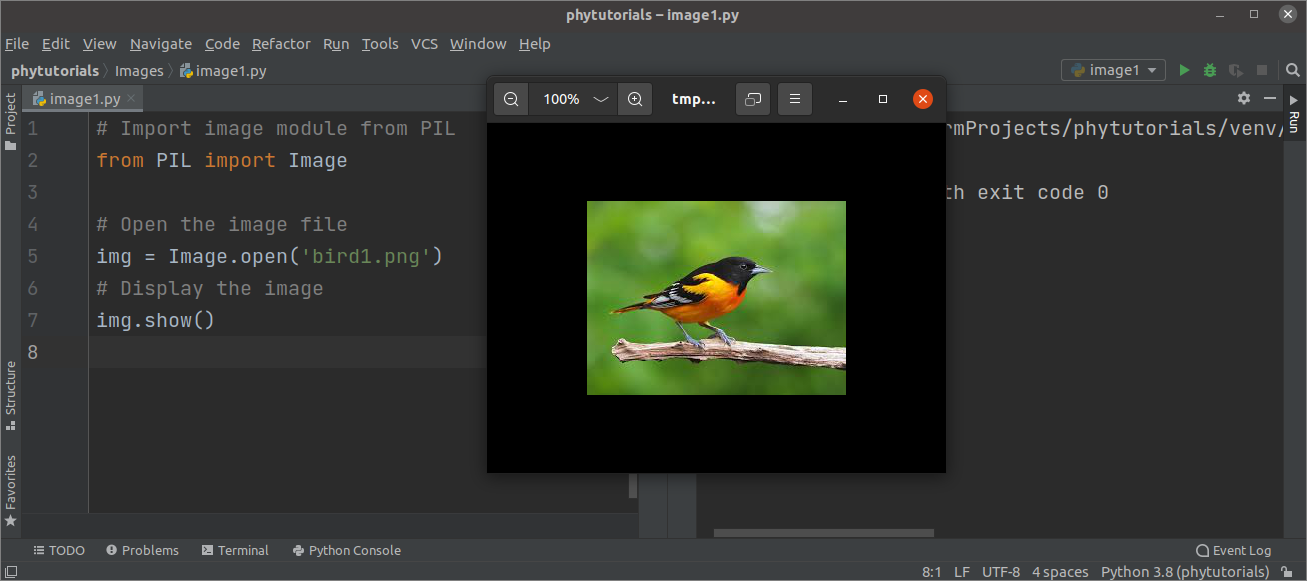
Task: Expand the breadcrumb for Images folder
Action: [x=139, y=70]
